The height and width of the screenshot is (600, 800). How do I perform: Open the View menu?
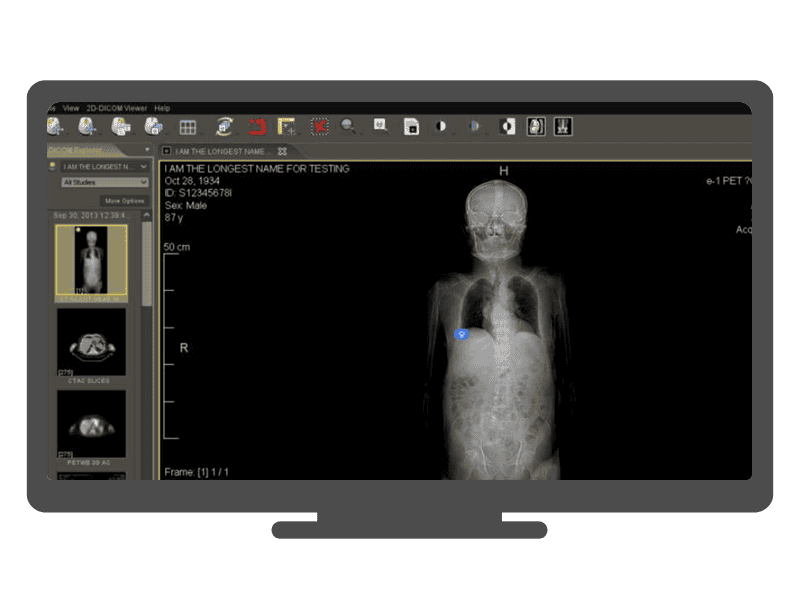pos(71,108)
